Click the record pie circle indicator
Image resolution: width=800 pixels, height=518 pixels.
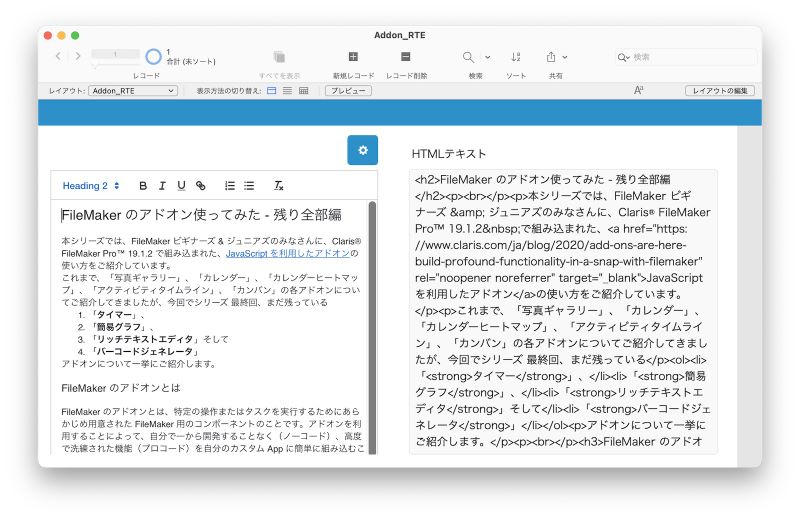click(x=153, y=56)
